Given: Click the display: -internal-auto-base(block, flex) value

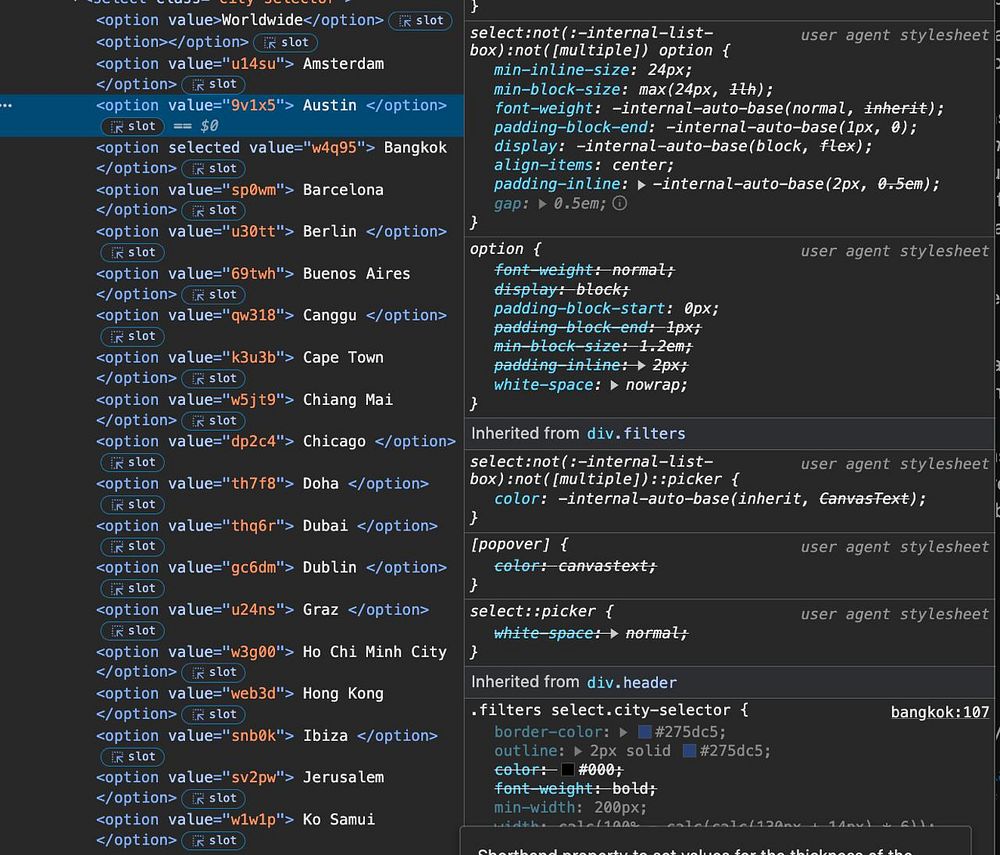Looking at the screenshot, I should (x=719, y=146).
